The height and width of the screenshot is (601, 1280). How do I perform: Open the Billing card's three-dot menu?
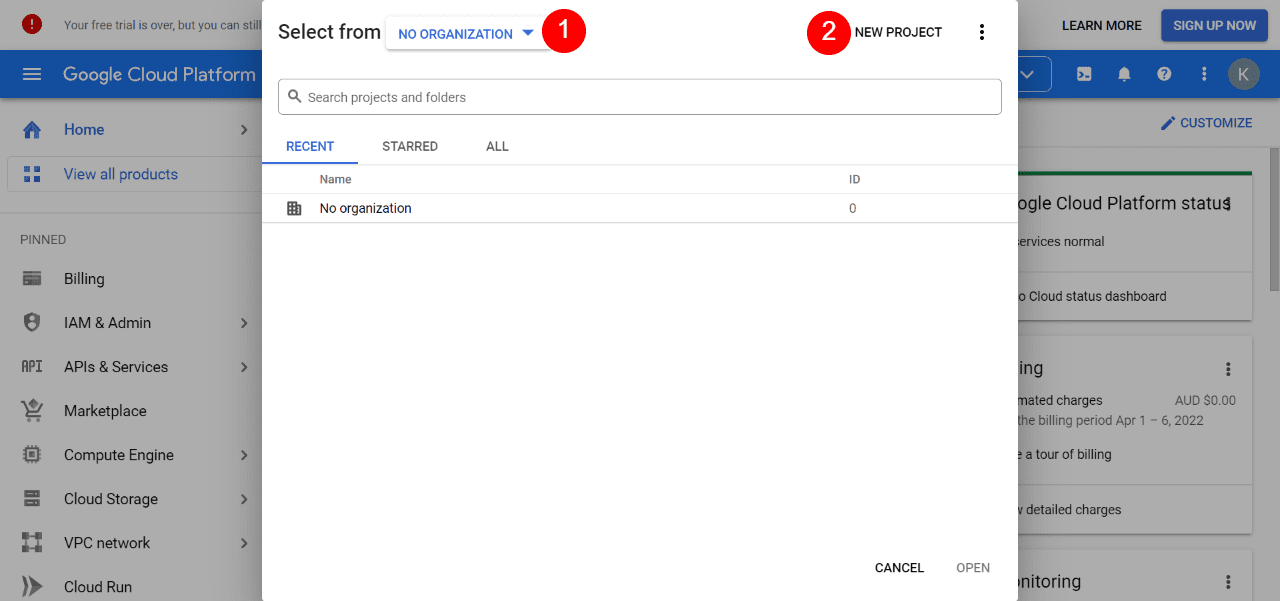tap(1228, 368)
